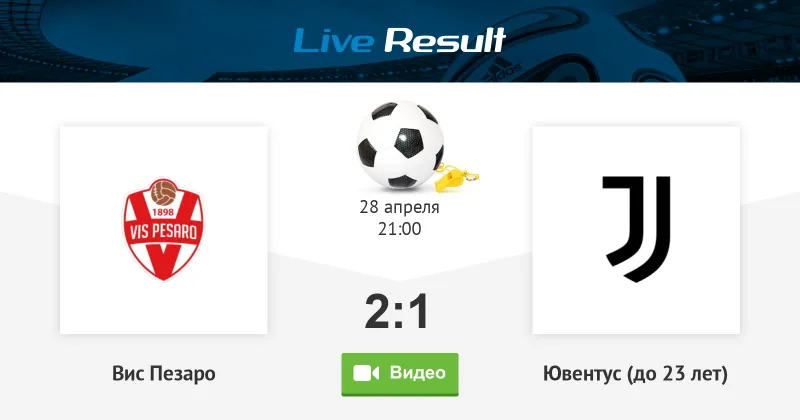Screen dimensions: 800x420
Task: Click the 28 апреля match date
Action: [399, 207]
